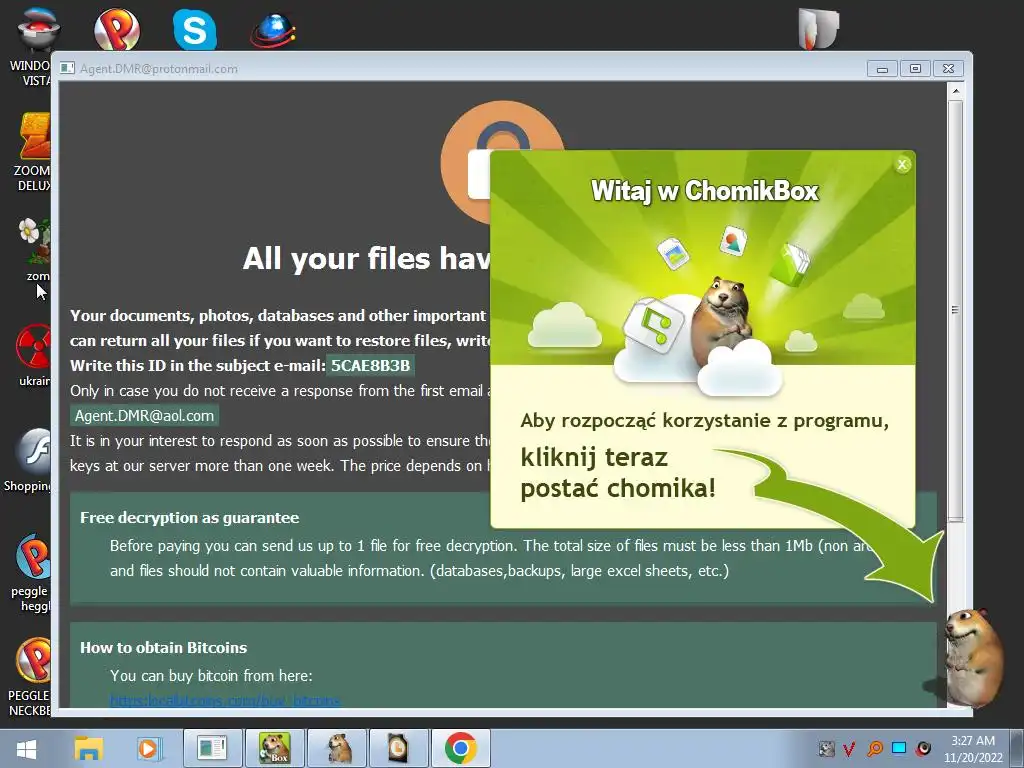1024x768 pixels.
Task: Click the round speaker tray icon
Action: 923,748
